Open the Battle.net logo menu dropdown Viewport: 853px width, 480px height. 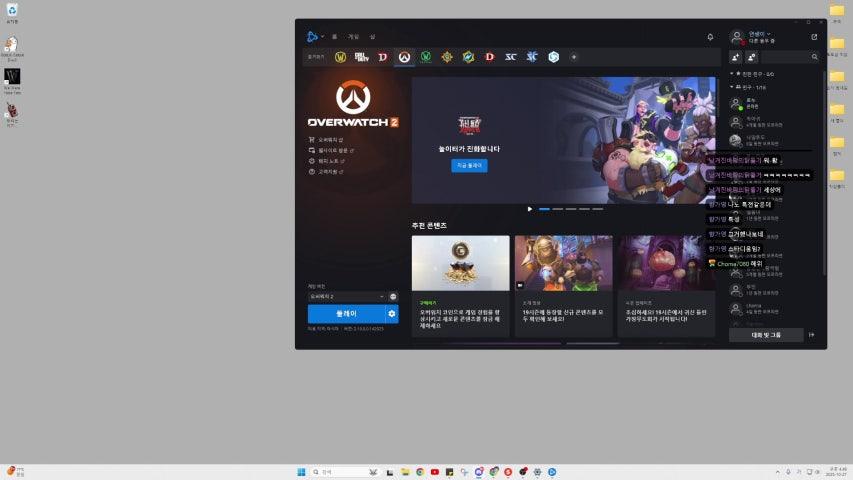tap(314, 37)
